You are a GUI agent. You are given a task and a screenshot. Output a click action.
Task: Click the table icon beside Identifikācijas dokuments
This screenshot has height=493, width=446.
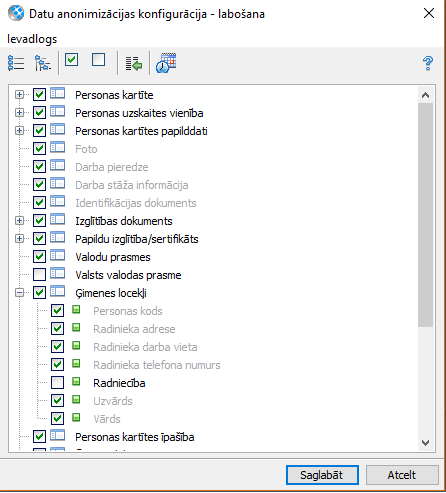(58, 201)
